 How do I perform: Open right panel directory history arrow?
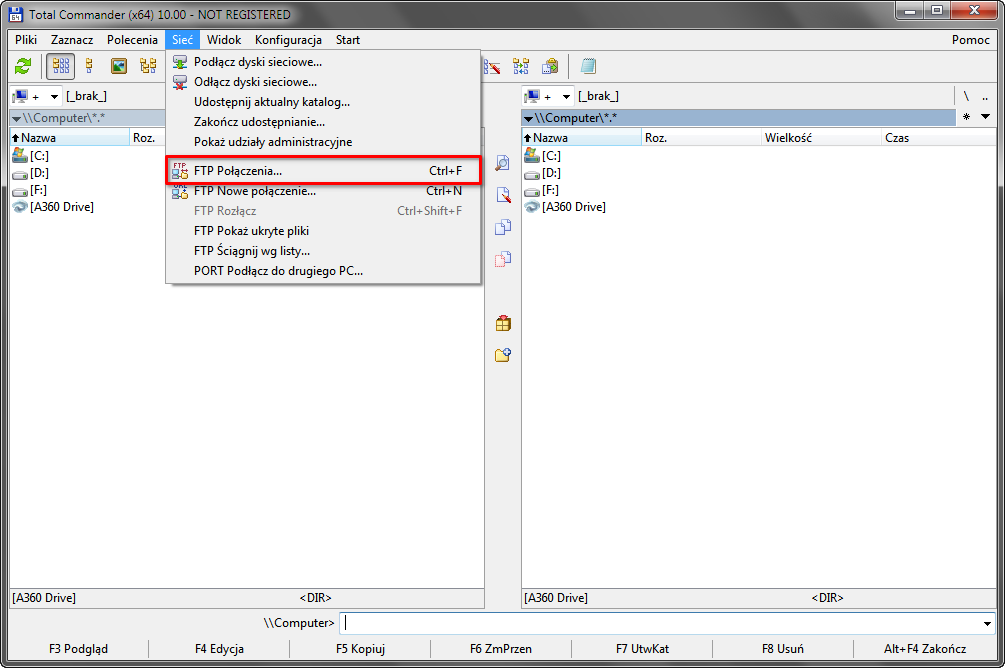pos(986,117)
